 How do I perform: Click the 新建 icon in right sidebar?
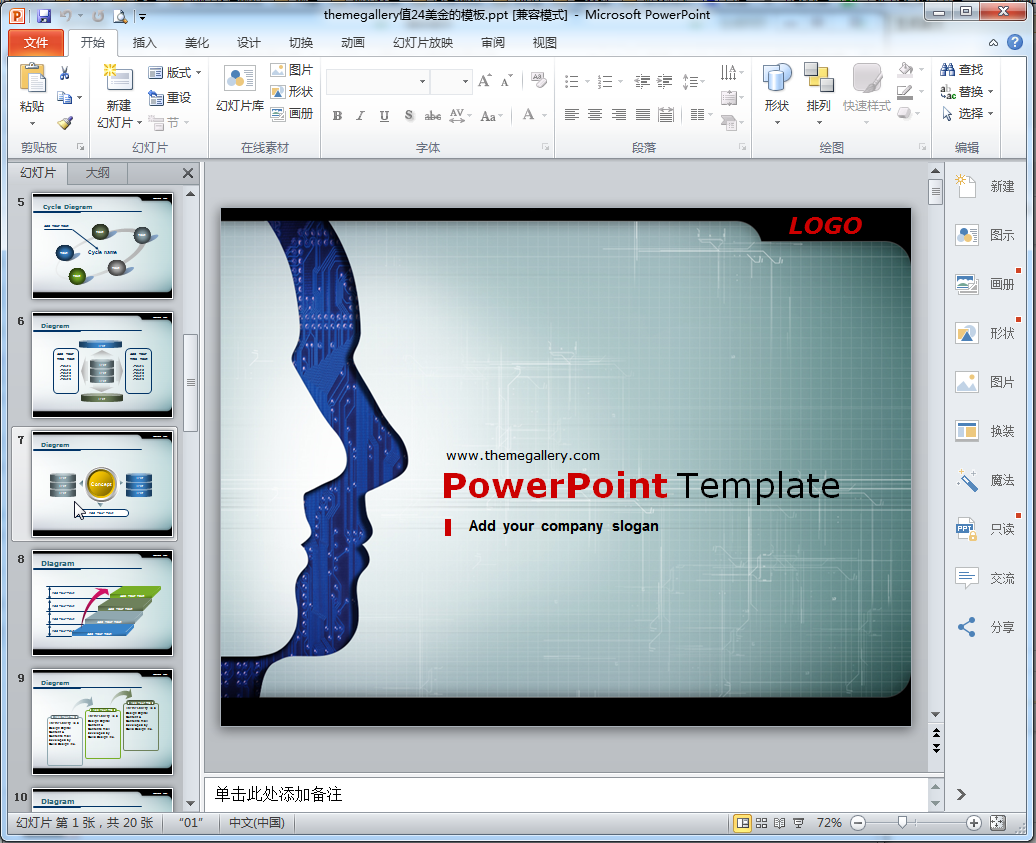coord(966,186)
